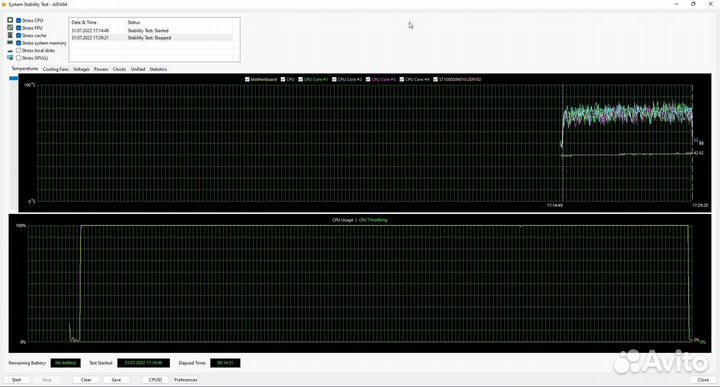Uncheck the Stress system memory checkbox
The height and width of the screenshot is (387, 720).
(x=19, y=43)
